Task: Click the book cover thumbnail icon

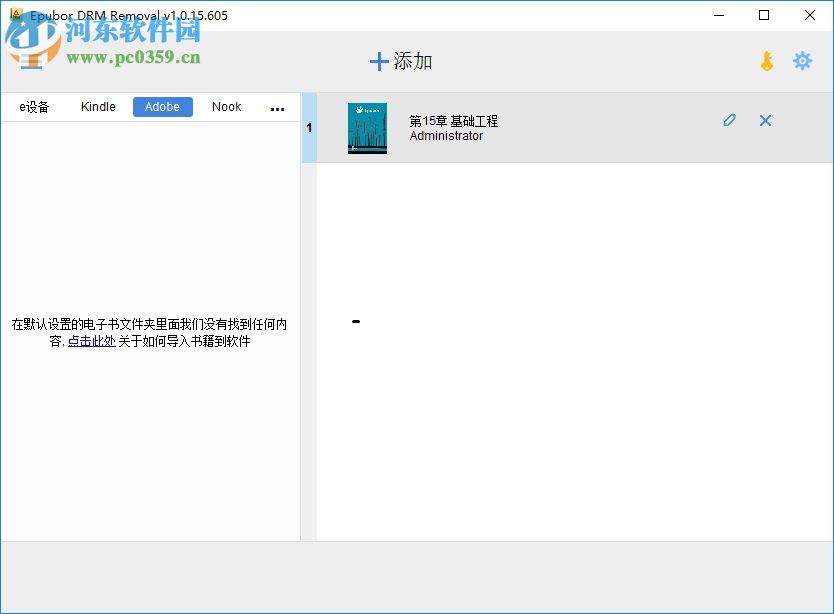Action: 367,128
